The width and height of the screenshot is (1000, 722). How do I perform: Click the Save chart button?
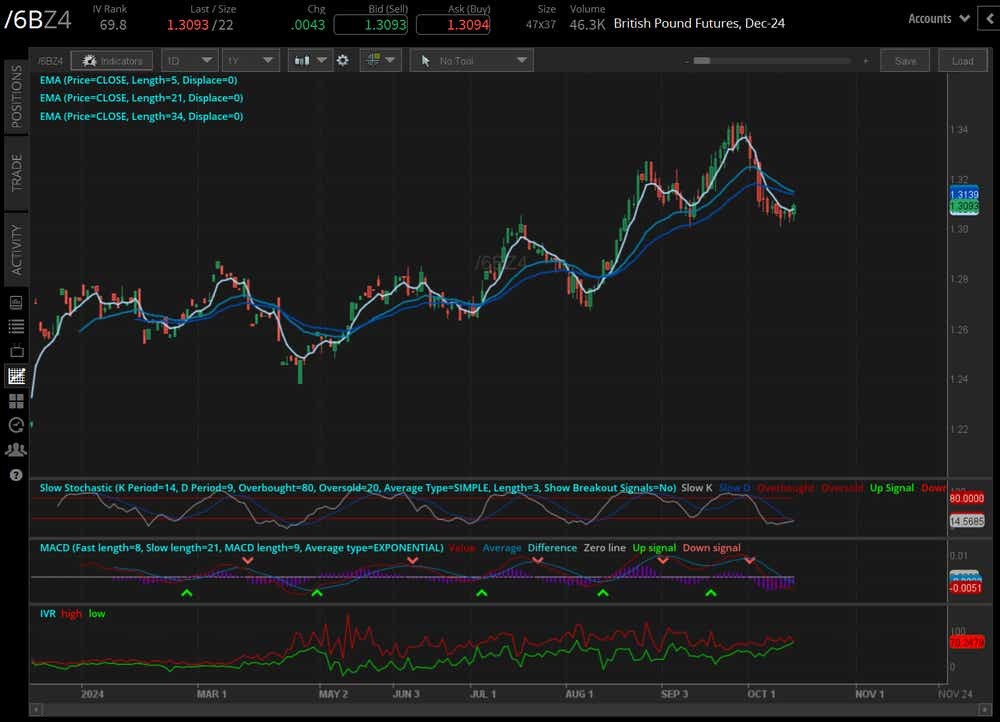pos(904,61)
